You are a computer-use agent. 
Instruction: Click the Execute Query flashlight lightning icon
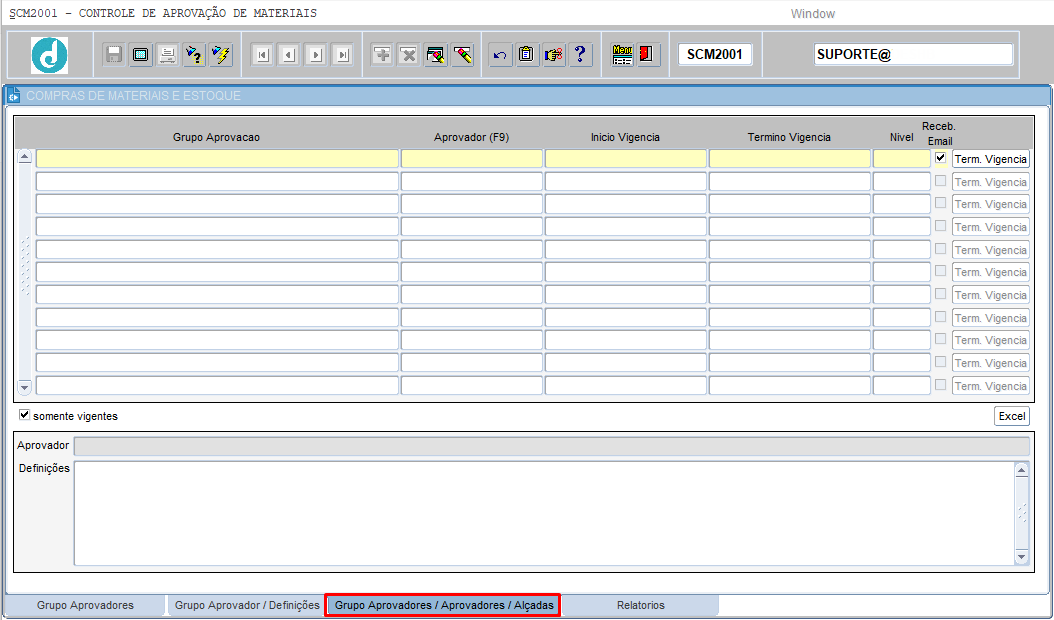tap(220, 54)
